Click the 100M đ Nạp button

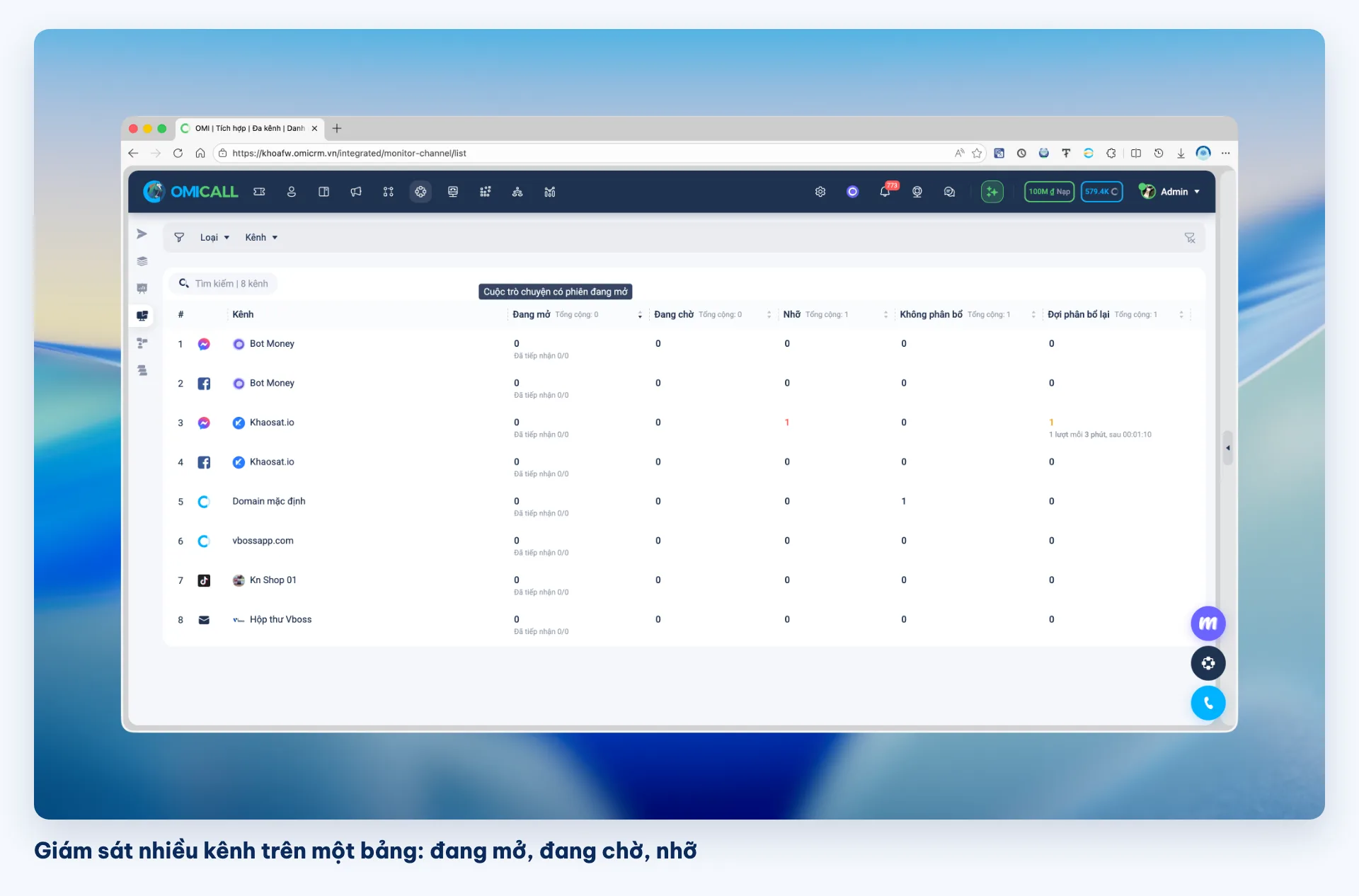[x=1049, y=192]
